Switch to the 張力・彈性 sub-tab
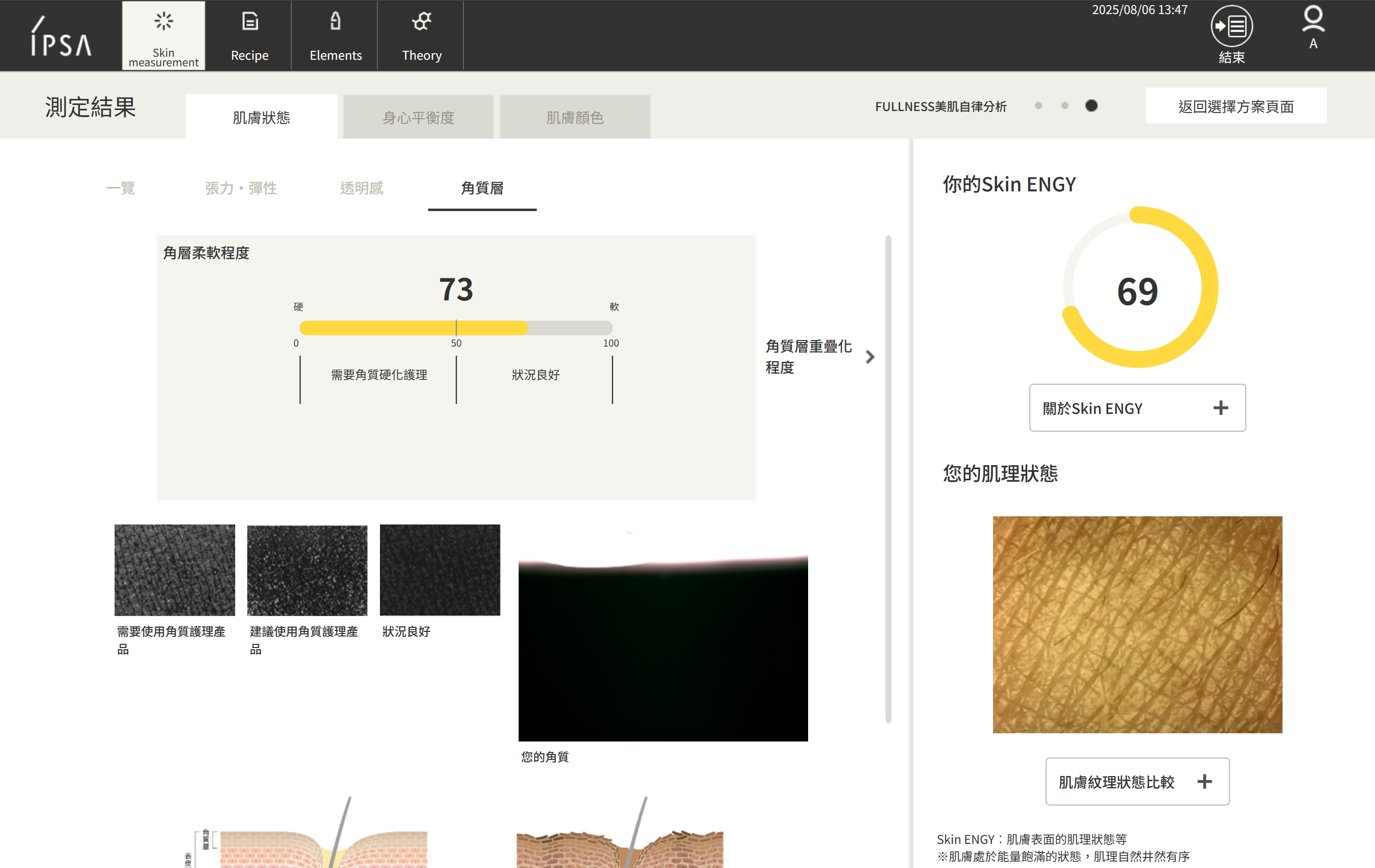 (x=241, y=188)
